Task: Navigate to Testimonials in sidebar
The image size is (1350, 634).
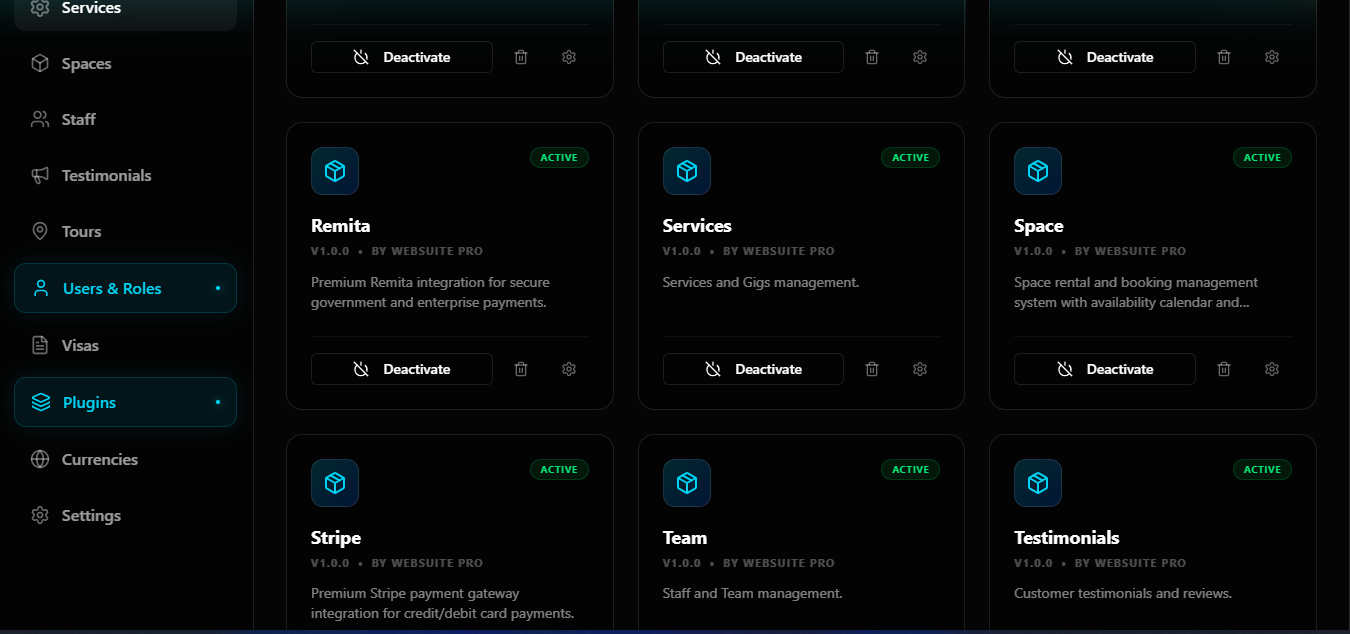Action: (x=106, y=175)
